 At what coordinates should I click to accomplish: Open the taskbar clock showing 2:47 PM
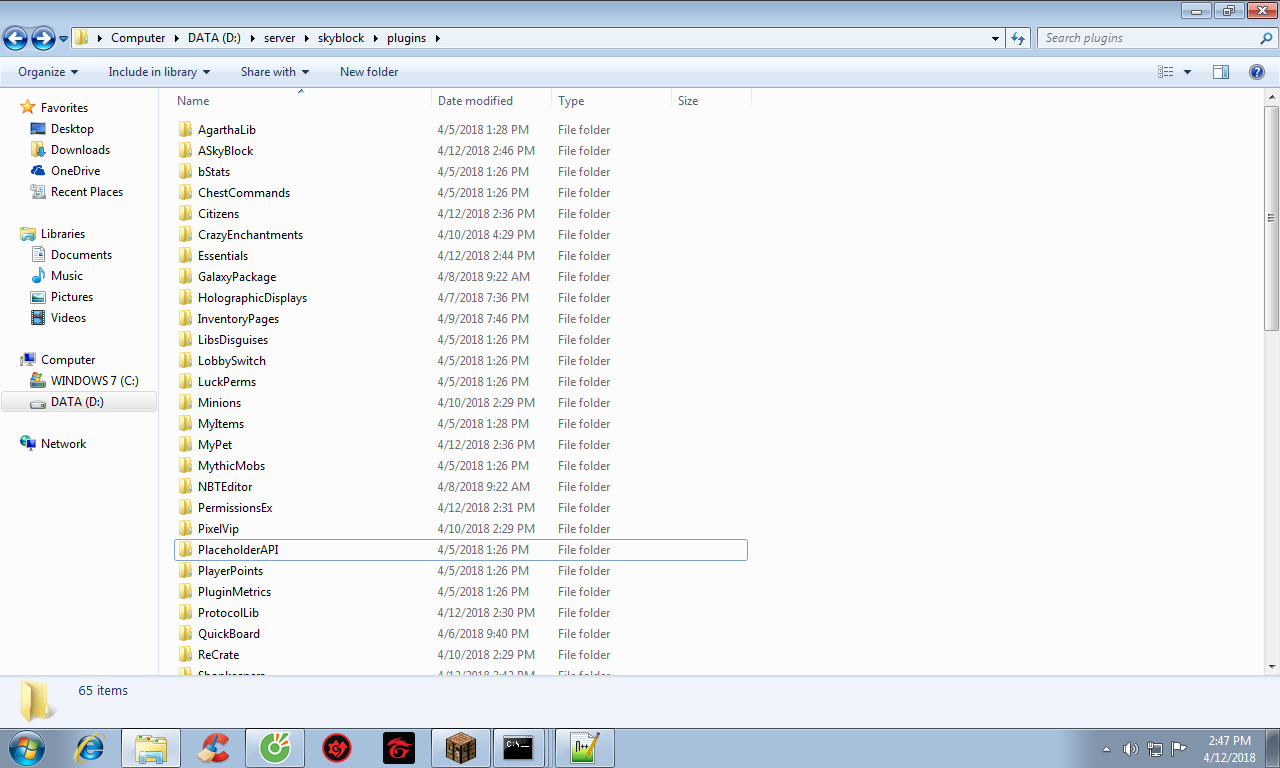pos(1229,749)
